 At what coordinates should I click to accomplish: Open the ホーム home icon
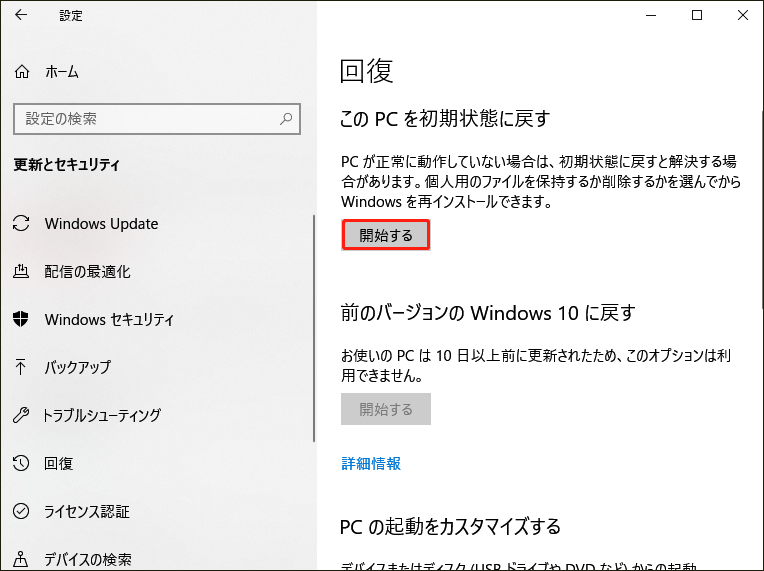pyautogui.click(x=22, y=72)
